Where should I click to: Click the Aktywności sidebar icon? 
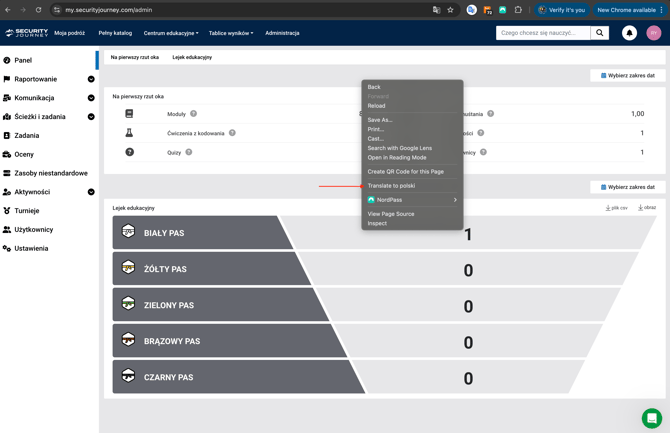(6, 192)
